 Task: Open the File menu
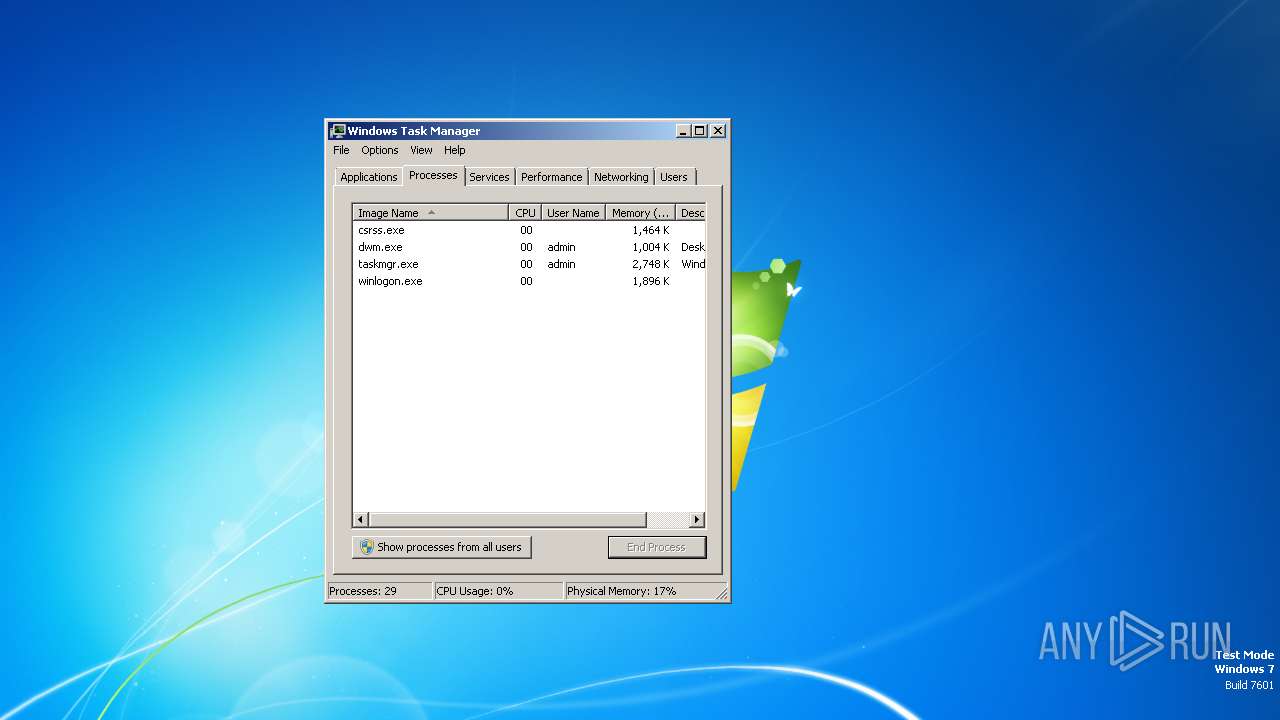pyautogui.click(x=341, y=150)
